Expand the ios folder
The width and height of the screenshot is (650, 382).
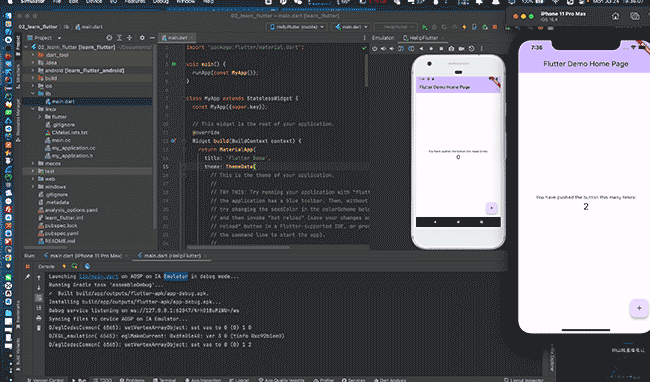point(33,86)
